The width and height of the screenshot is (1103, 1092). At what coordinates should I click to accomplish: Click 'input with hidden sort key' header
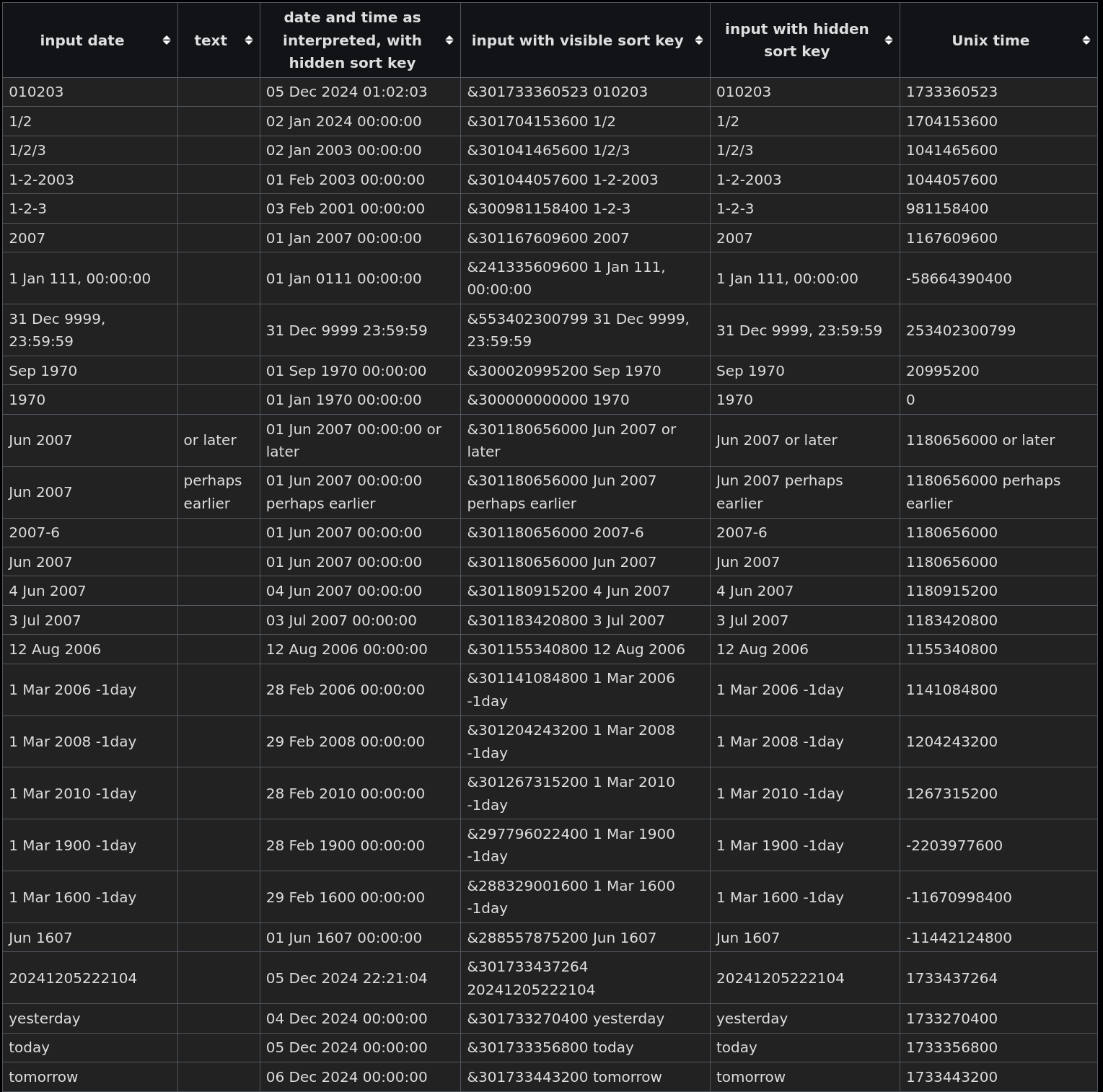pyautogui.click(x=796, y=40)
